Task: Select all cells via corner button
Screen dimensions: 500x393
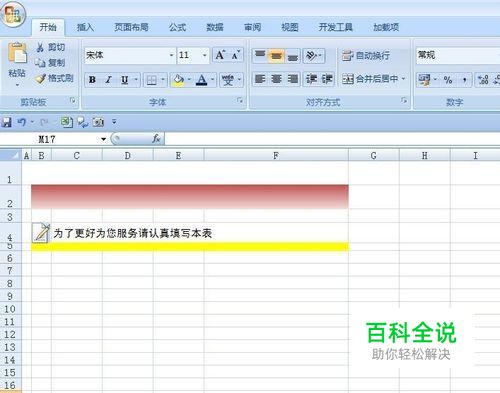Action: [11, 155]
